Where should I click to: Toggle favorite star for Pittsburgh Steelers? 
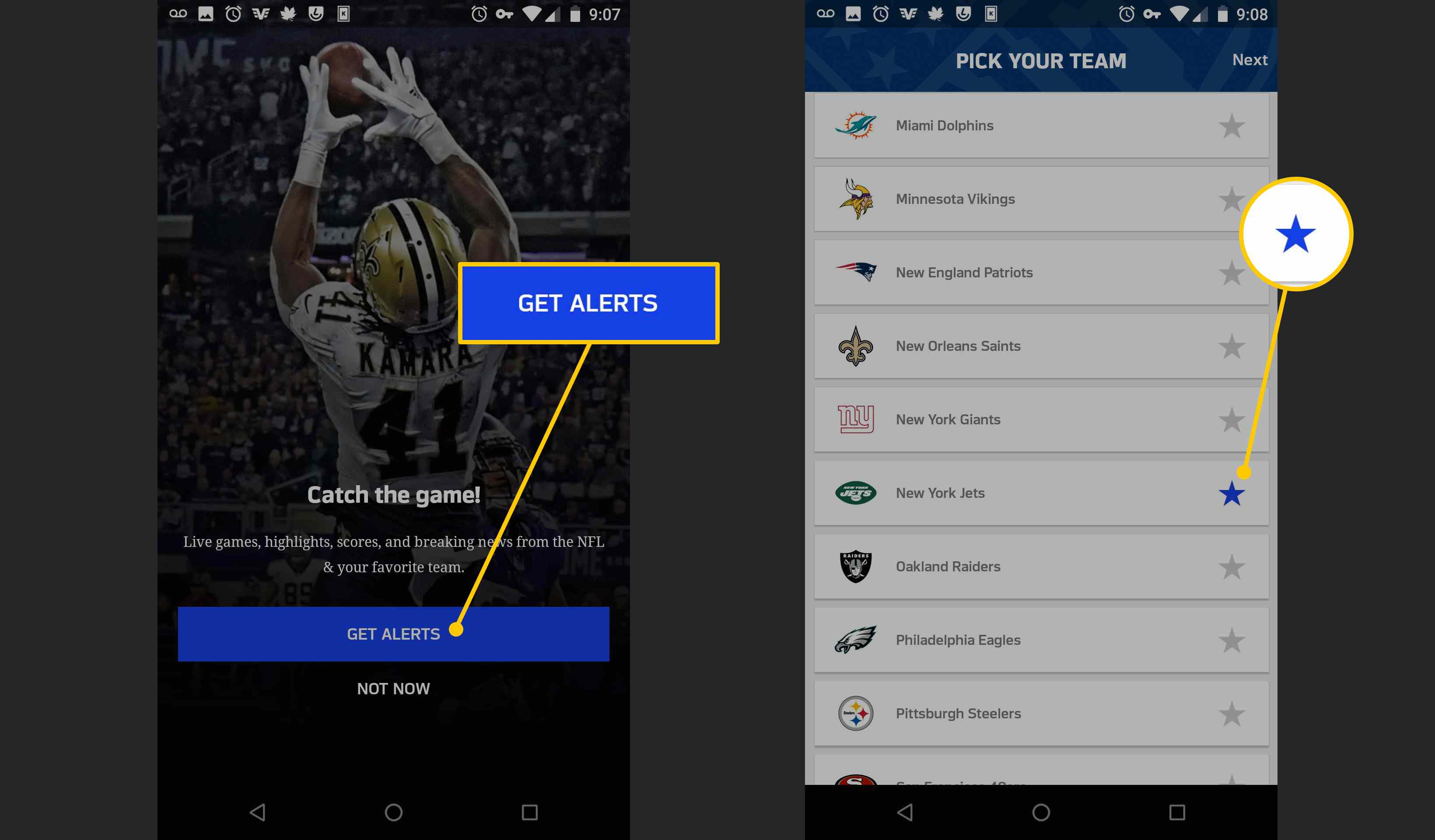tap(1232, 714)
